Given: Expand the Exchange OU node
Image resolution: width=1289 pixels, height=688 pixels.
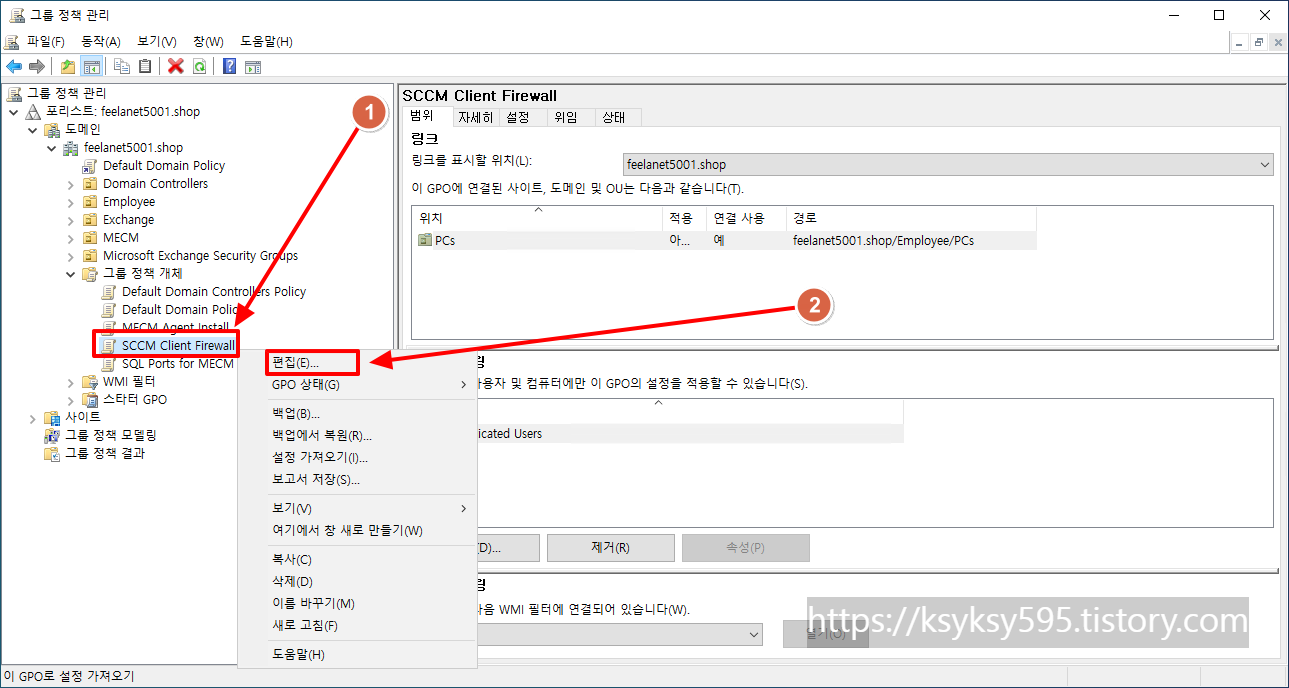Looking at the screenshot, I should [71, 220].
